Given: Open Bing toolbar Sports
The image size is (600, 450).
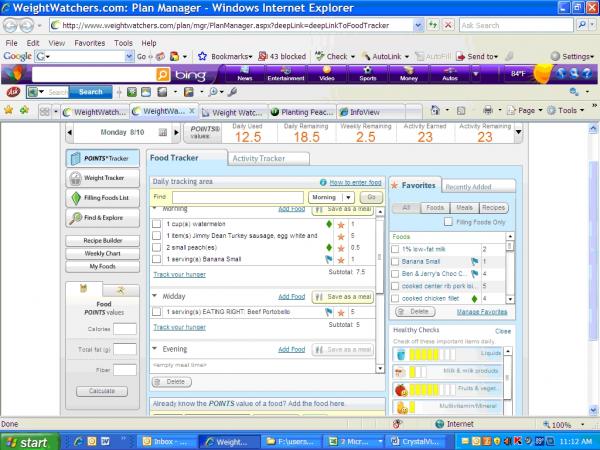Looking at the screenshot, I should click(367, 73).
